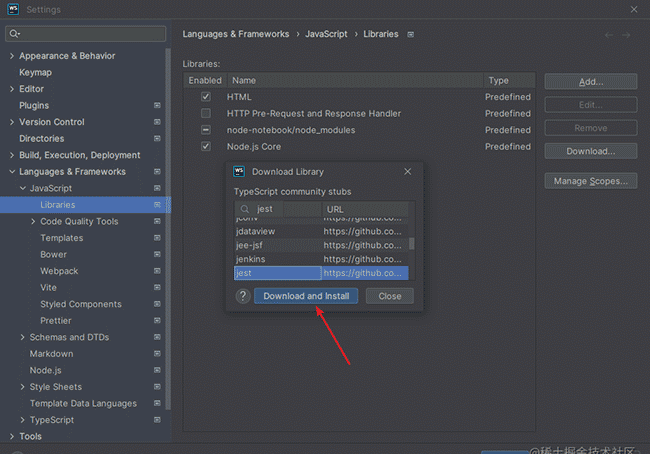This screenshot has height=454, width=650.
Task: Click project settings icon next to Plugins
Action: coord(157,105)
